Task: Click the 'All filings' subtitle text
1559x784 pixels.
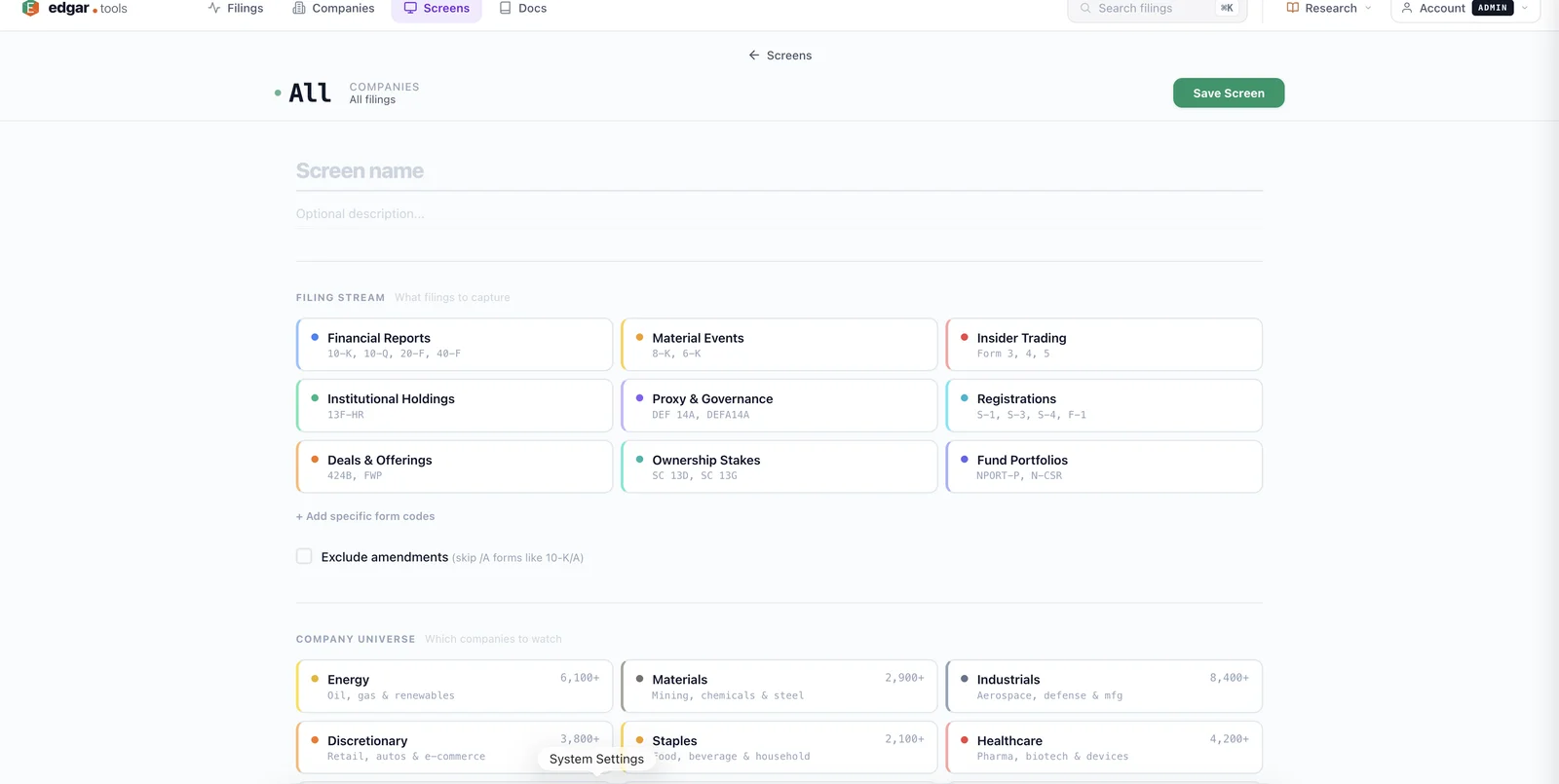Action: tap(372, 100)
